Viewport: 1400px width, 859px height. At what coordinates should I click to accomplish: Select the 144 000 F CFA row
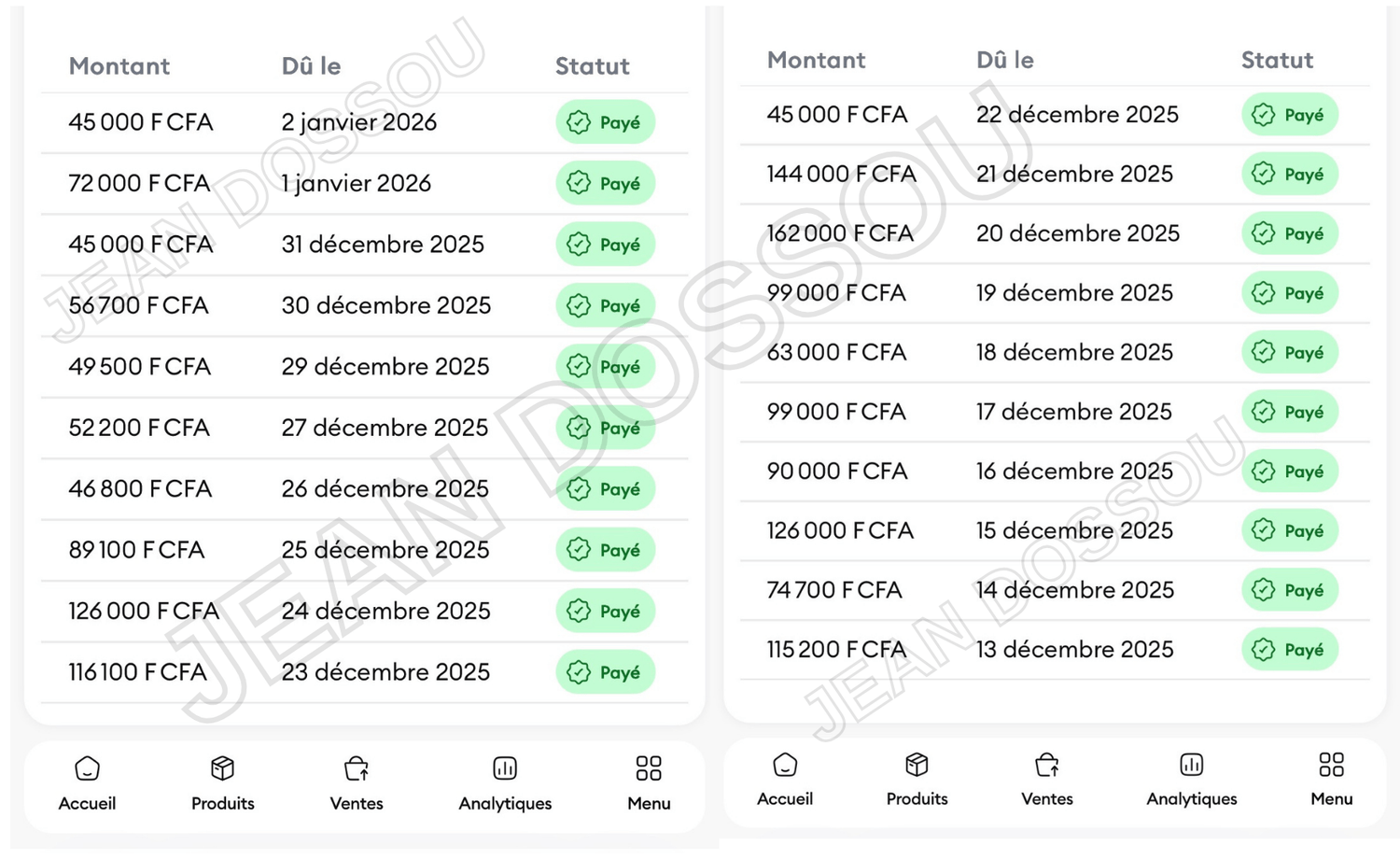[1055, 174]
